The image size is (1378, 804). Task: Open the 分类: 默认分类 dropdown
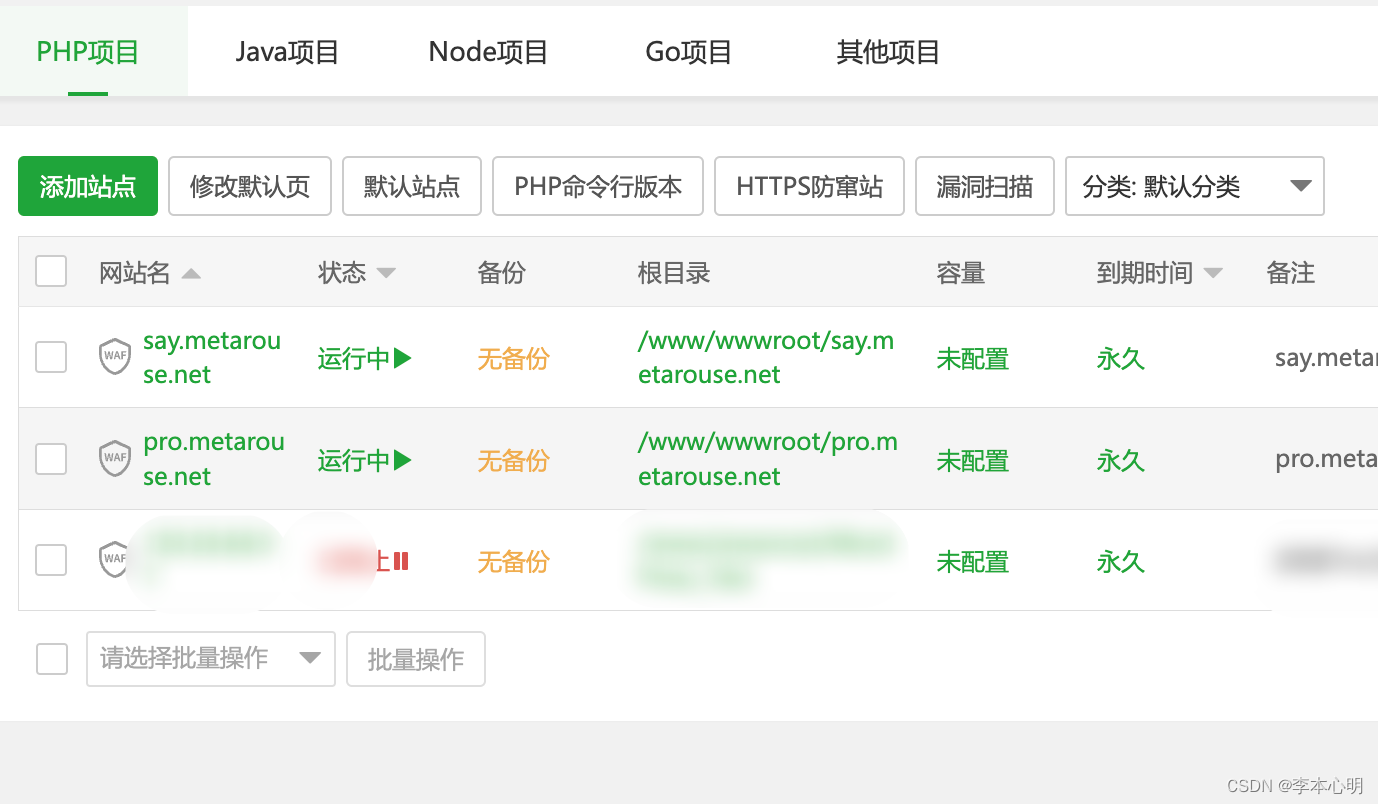[x=1195, y=186]
